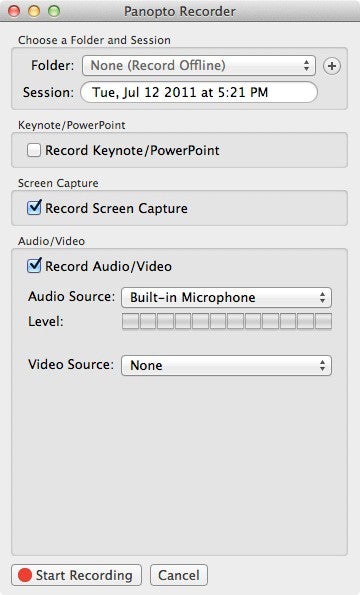360x595 pixels.
Task: Zoom the window with the green button
Action: [x=54, y=11]
